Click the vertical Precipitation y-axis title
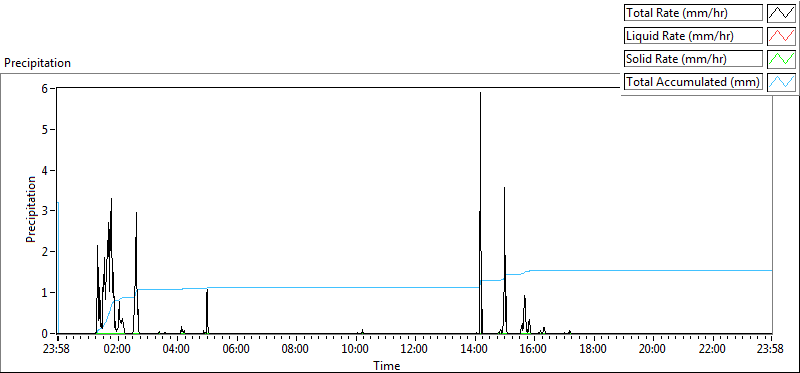This screenshot has width=800, height=373. tap(31, 210)
